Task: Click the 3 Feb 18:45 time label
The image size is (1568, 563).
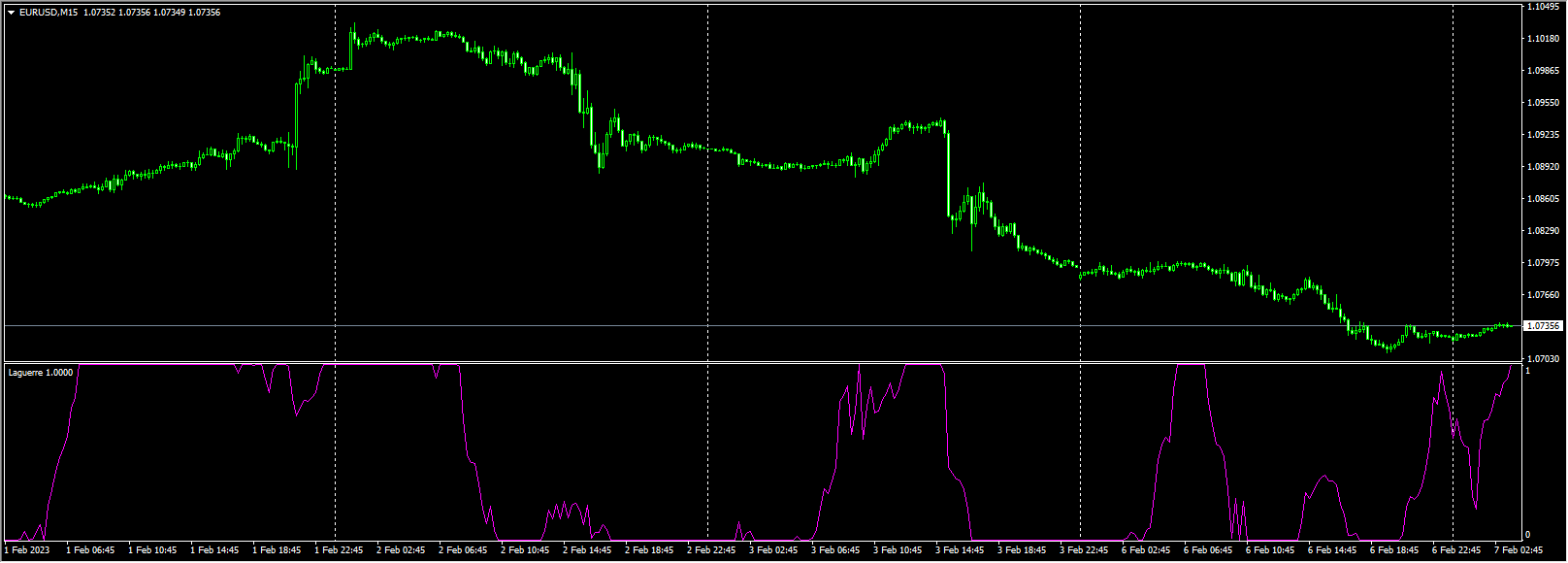Action: tap(1022, 550)
